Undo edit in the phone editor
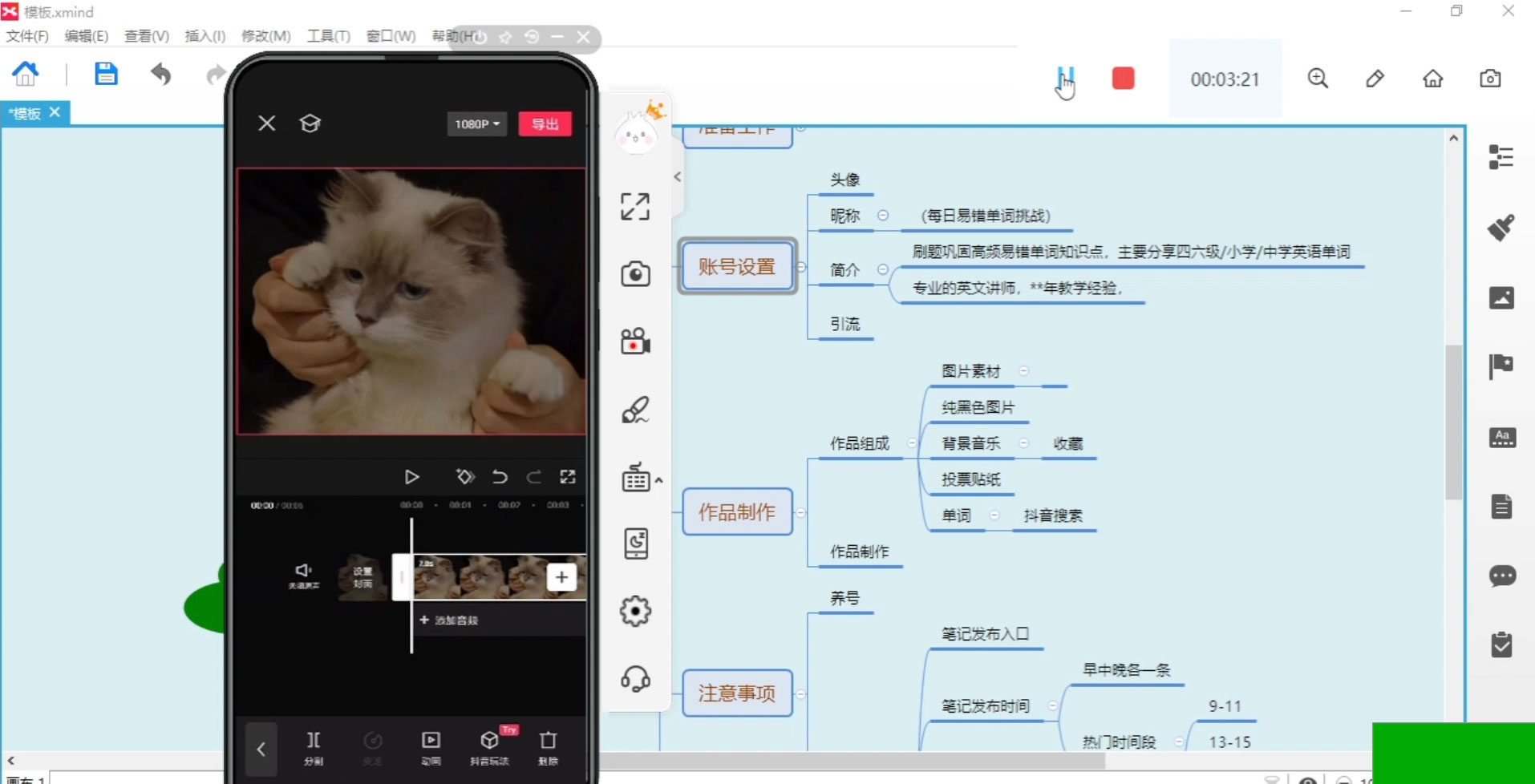 point(500,477)
